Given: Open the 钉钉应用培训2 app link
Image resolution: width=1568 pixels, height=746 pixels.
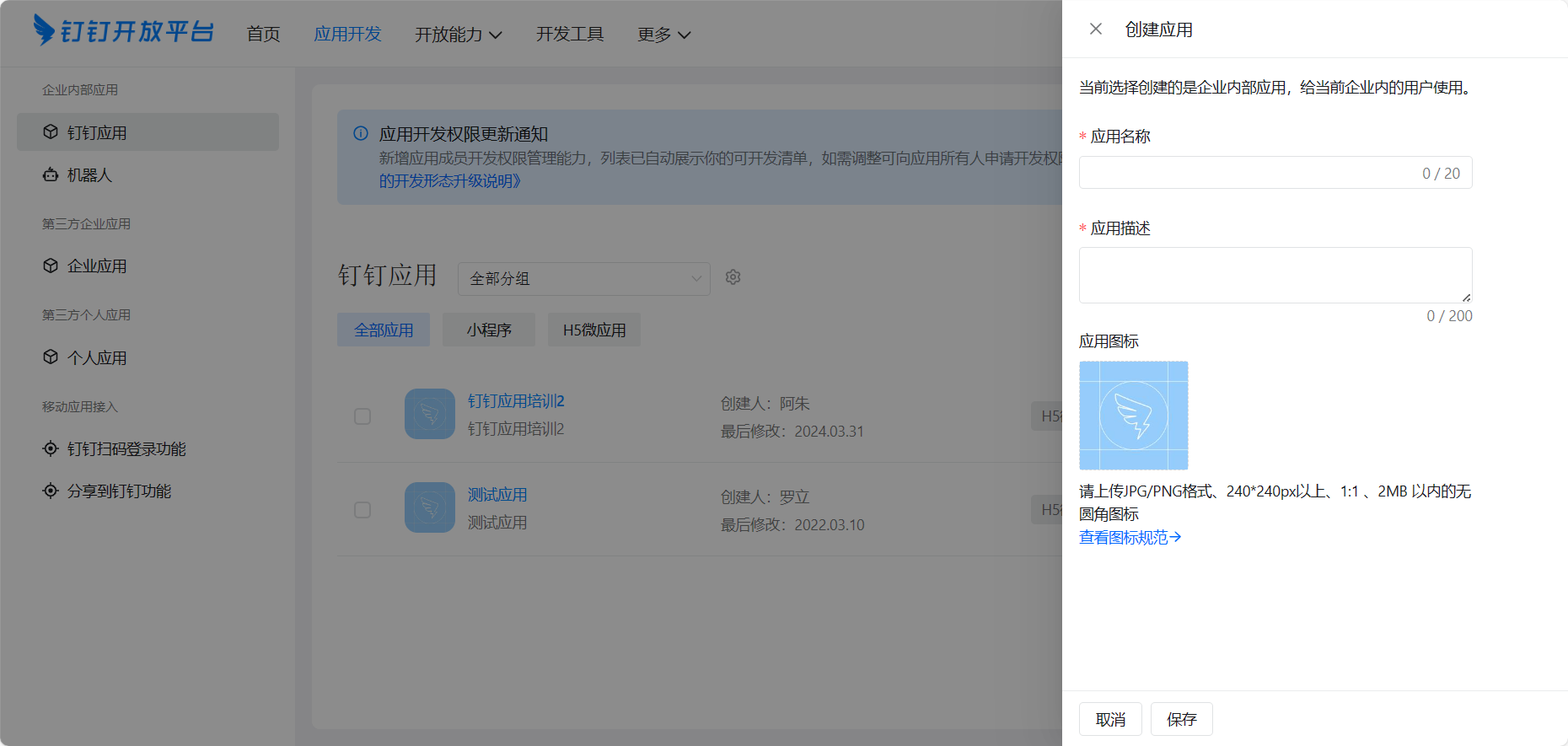Looking at the screenshot, I should tap(516, 401).
